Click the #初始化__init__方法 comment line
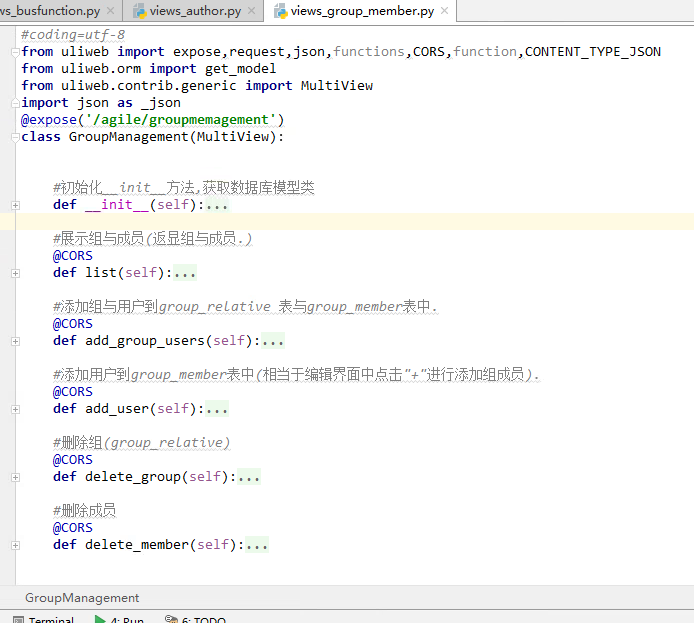Screen dimensions: 694x623 pos(184,188)
